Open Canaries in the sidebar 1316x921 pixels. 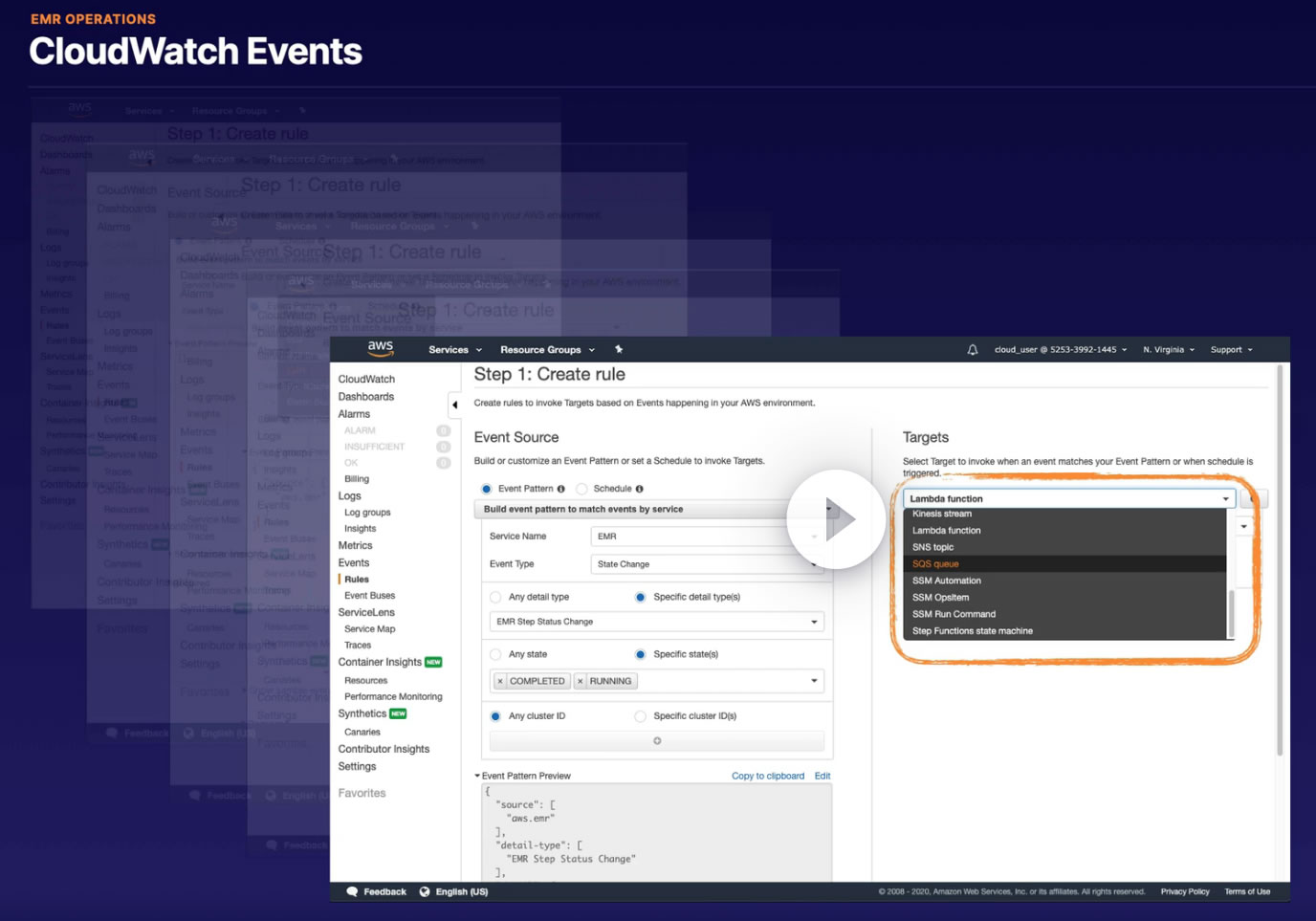pyautogui.click(x=362, y=733)
